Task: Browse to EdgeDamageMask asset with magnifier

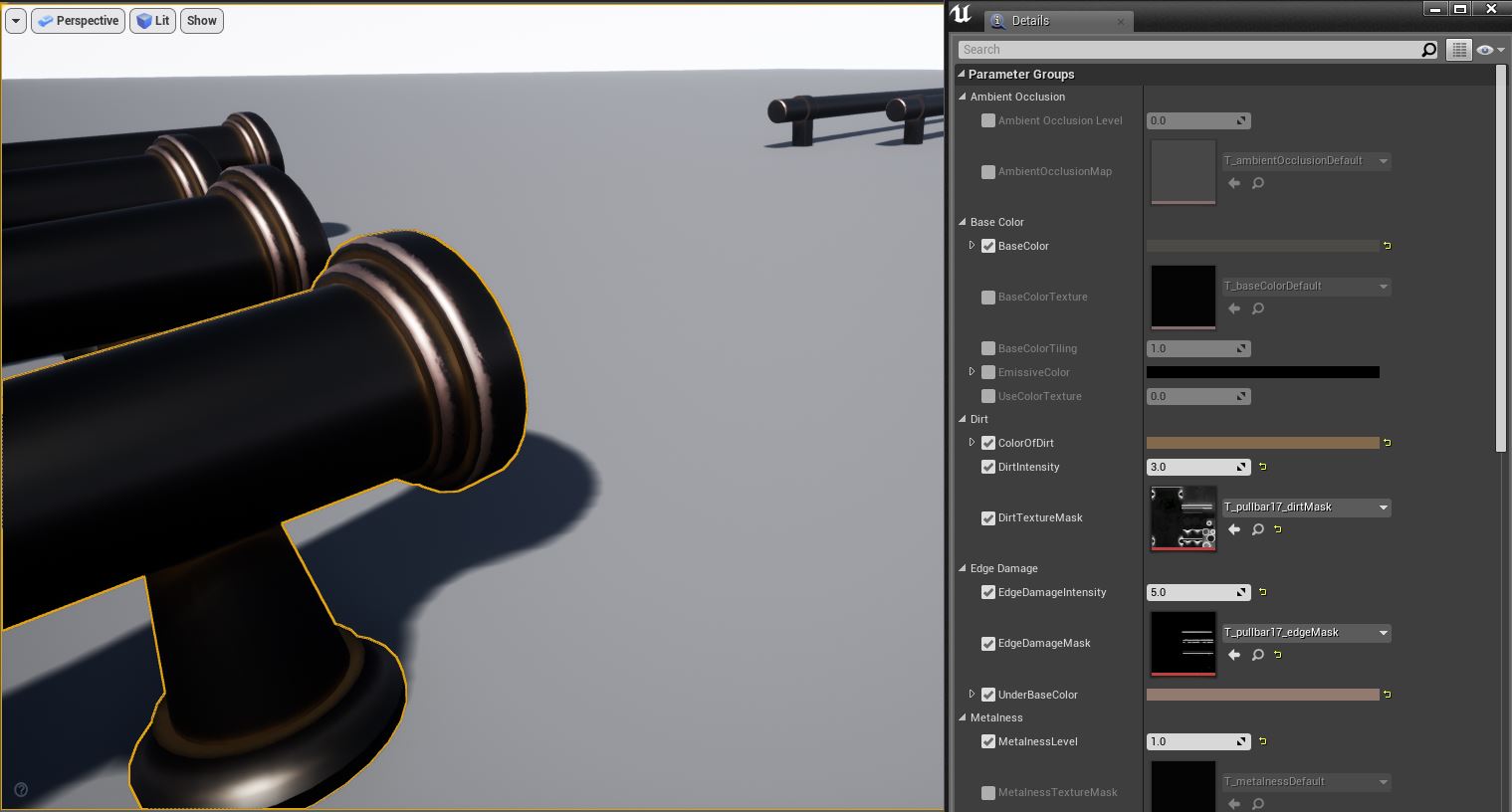Action: point(1258,655)
